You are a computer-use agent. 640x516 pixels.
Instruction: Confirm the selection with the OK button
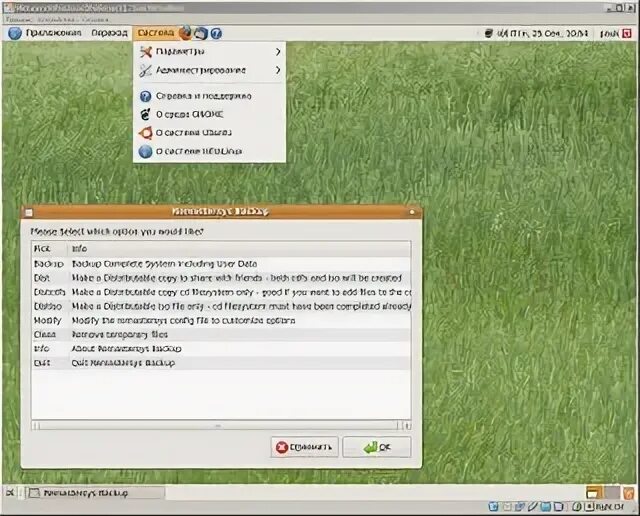coord(377,447)
